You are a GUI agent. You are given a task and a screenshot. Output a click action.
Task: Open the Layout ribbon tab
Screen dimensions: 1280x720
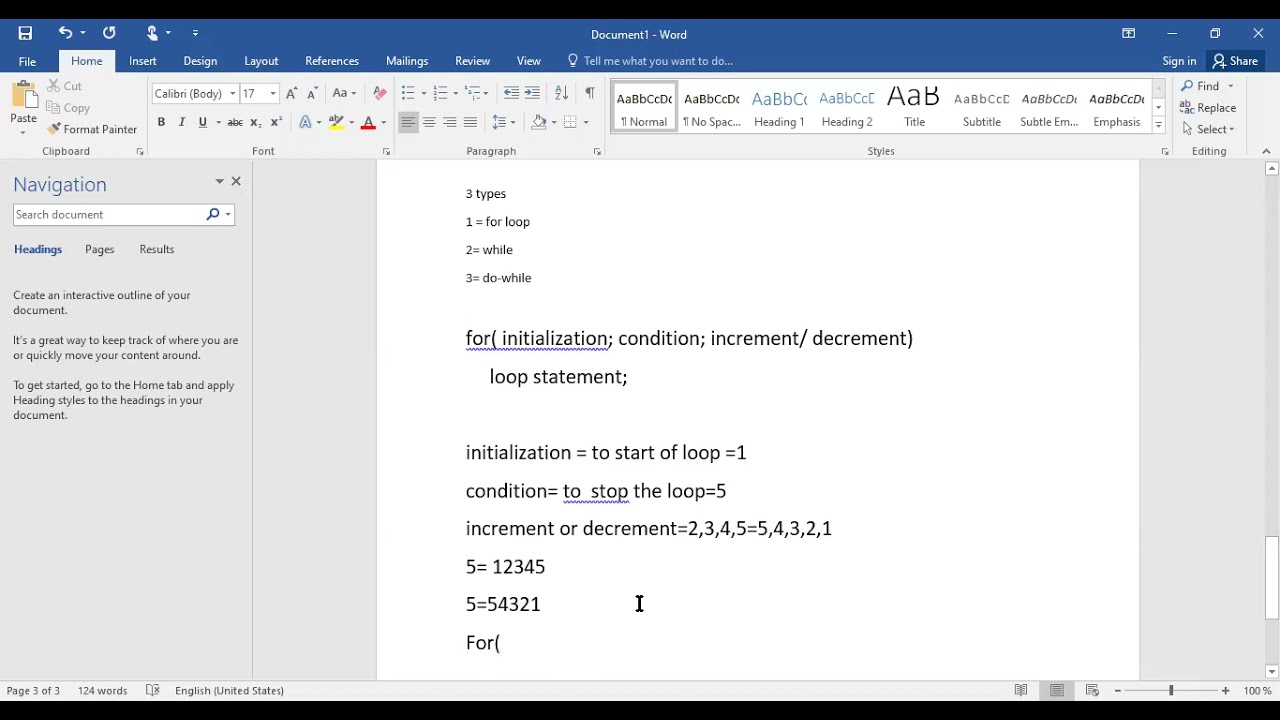pyautogui.click(x=261, y=61)
